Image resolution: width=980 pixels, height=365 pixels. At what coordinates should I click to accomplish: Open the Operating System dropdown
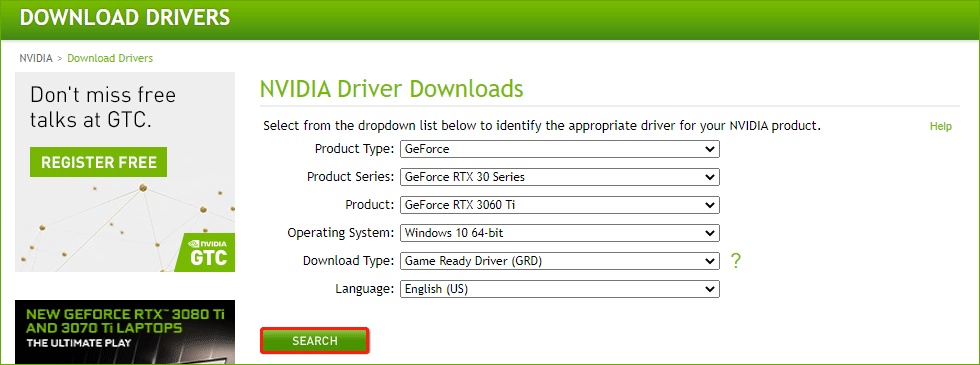tap(560, 233)
